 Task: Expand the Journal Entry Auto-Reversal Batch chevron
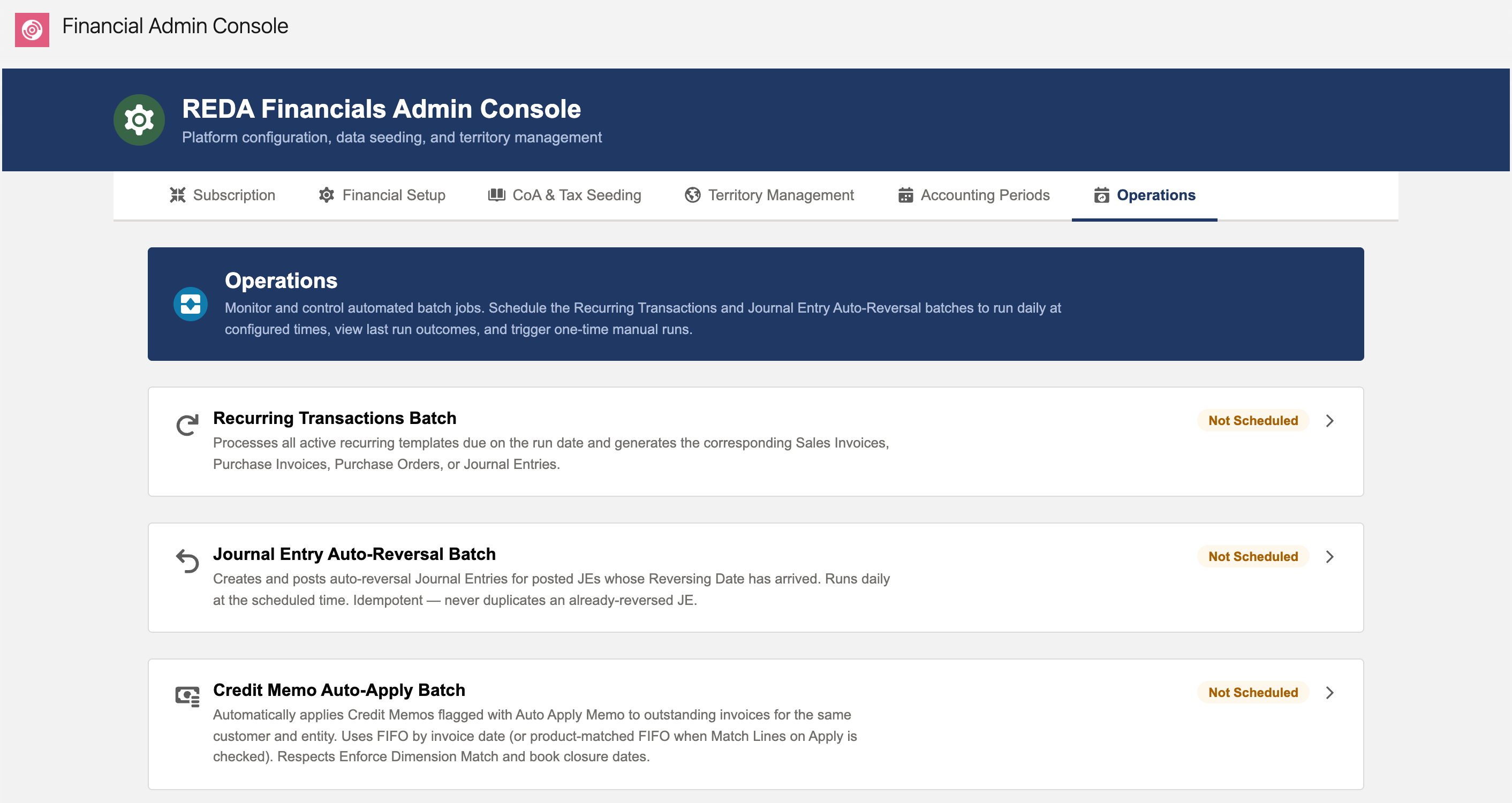click(x=1330, y=556)
